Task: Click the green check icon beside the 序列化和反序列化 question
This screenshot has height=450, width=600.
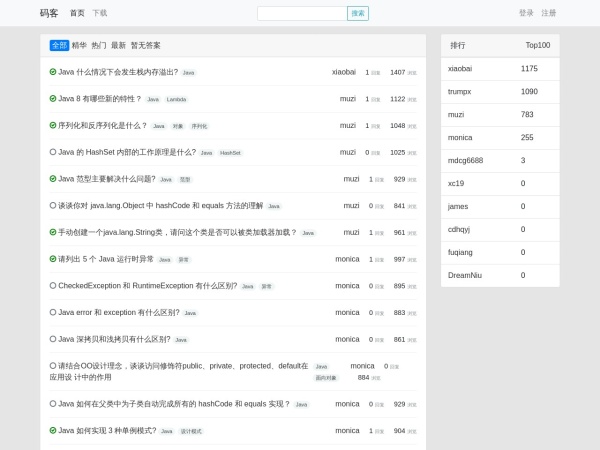Action: pyautogui.click(x=53, y=125)
